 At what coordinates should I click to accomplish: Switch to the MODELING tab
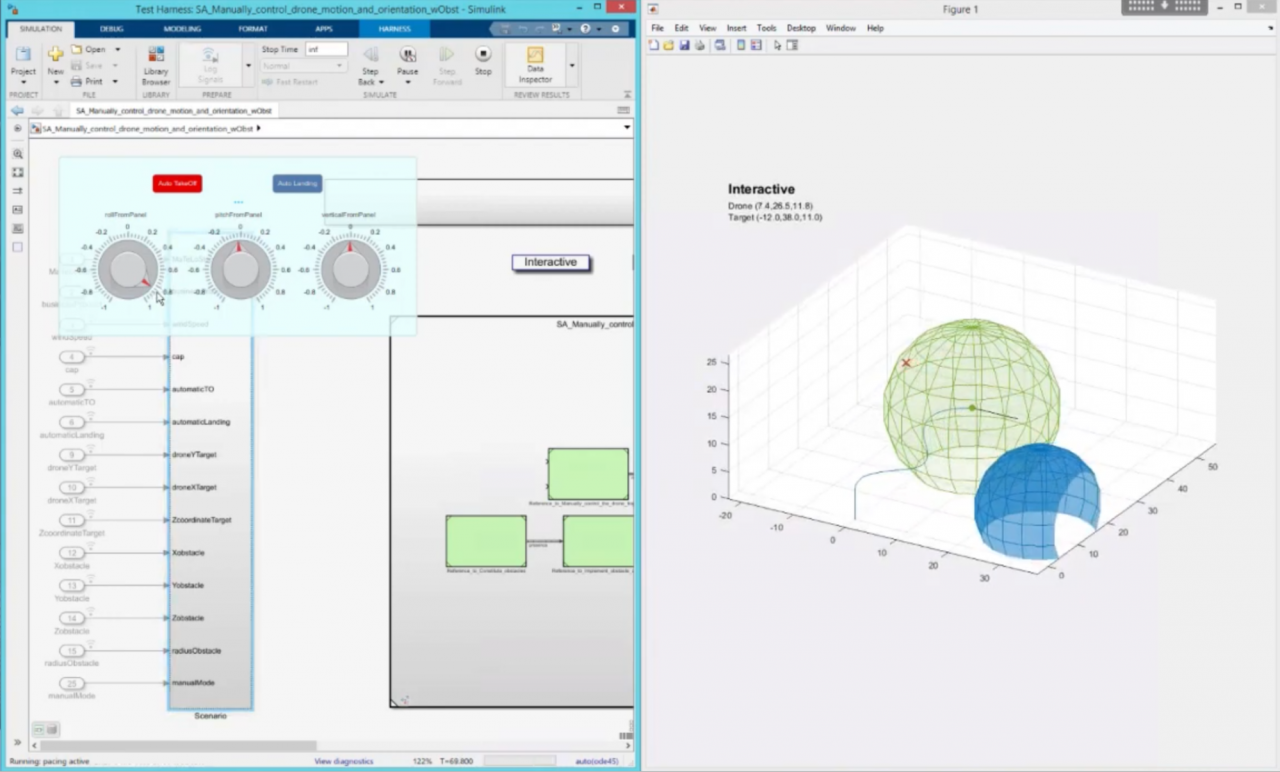coord(182,28)
